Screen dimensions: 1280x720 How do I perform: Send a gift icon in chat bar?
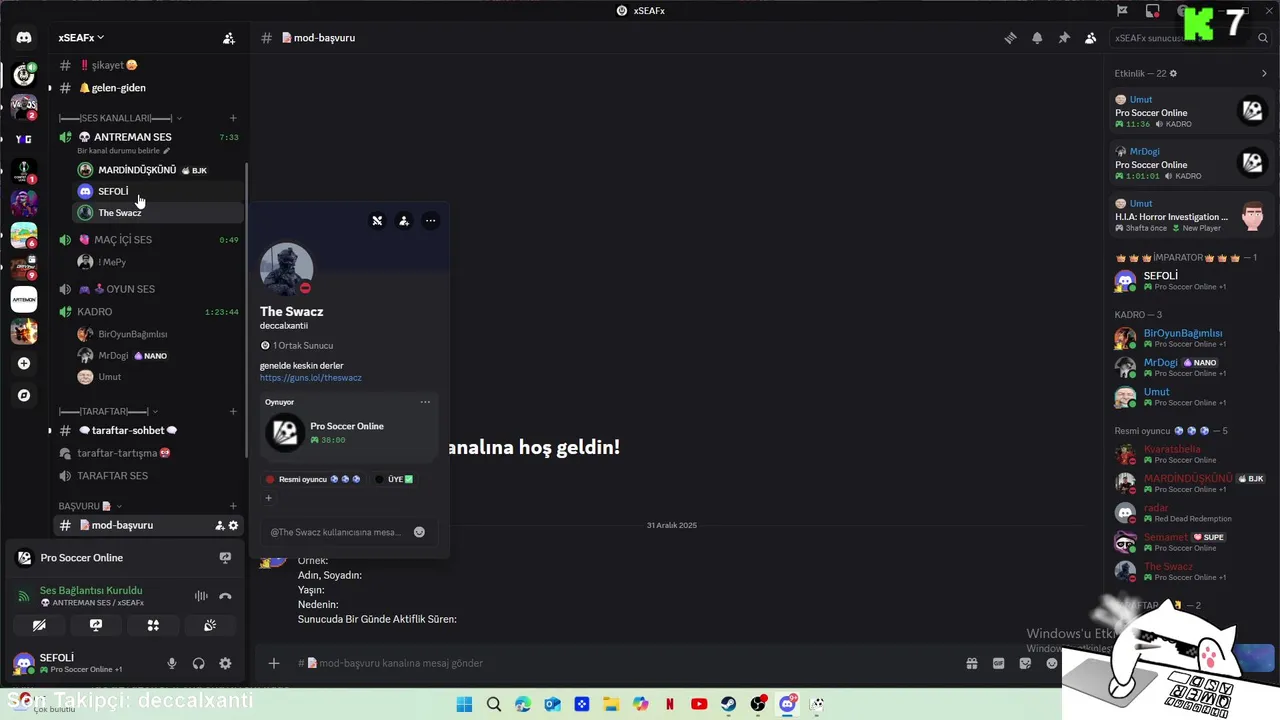click(x=971, y=663)
